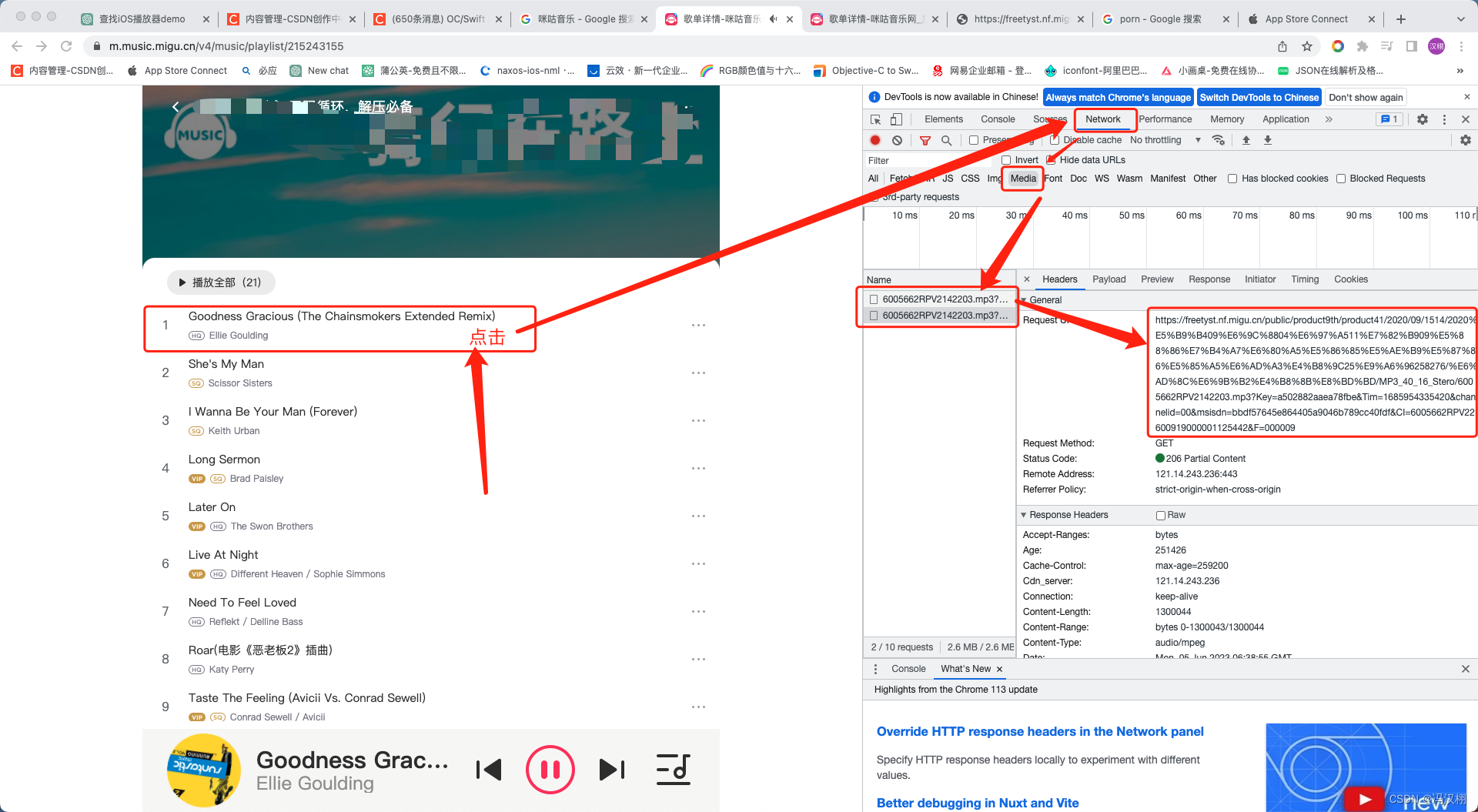Expand more DevTools panels chevron
This screenshot has width=1478, height=812.
(1329, 119)
